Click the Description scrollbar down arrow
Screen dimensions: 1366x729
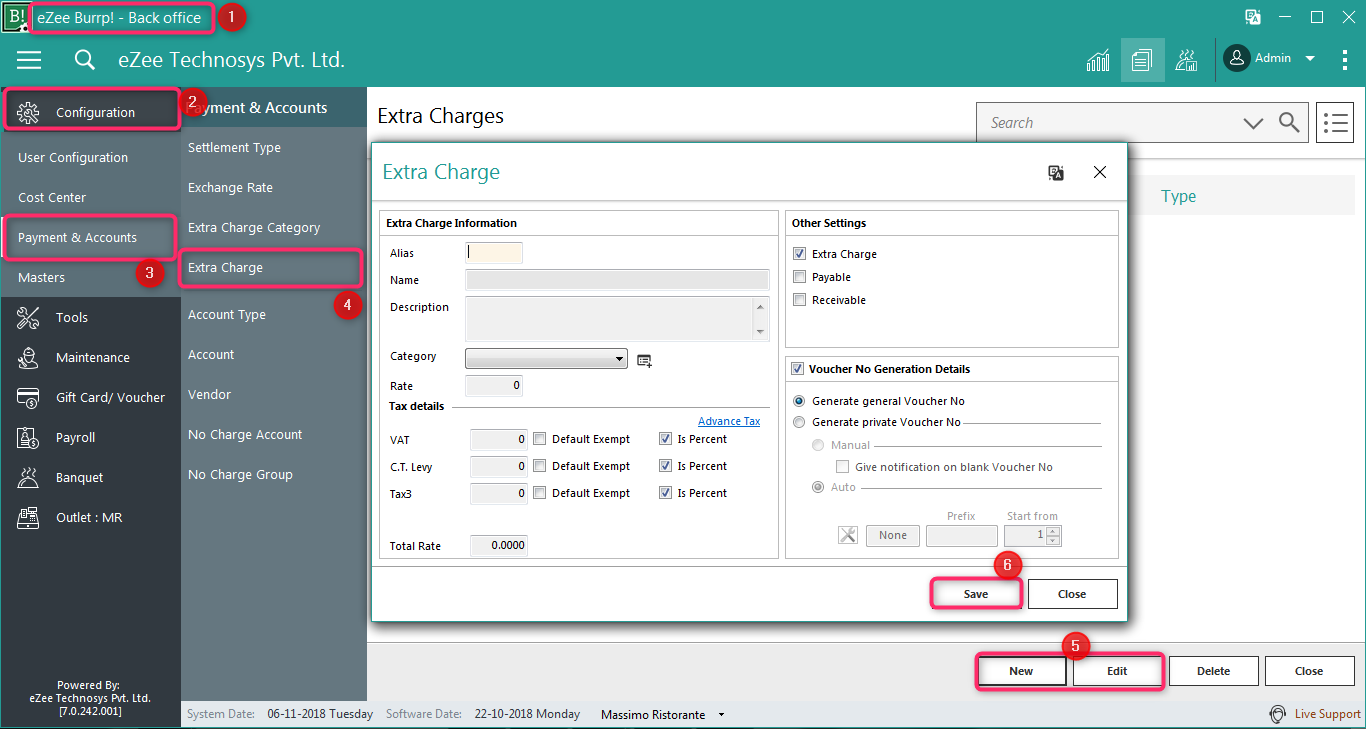click(761, 332)
